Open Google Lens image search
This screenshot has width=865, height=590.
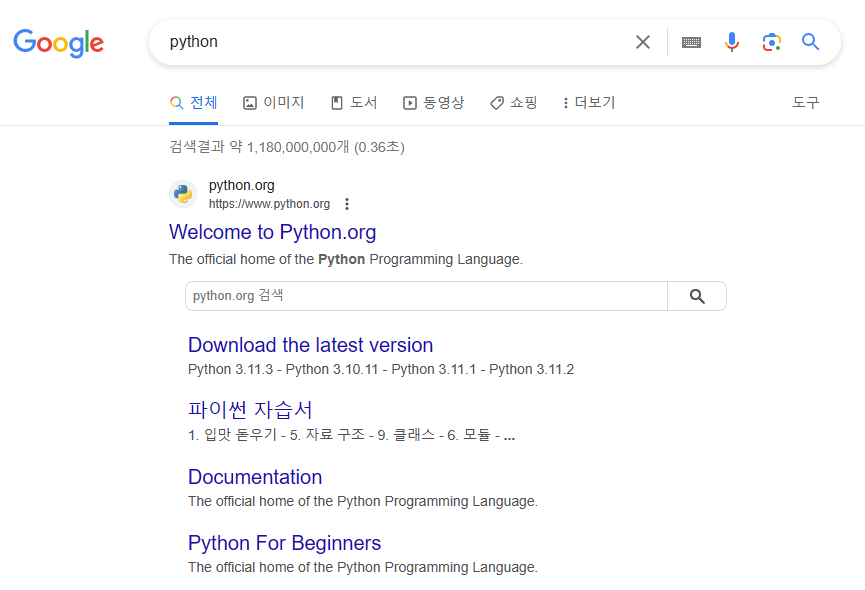[x=771, y=42]
